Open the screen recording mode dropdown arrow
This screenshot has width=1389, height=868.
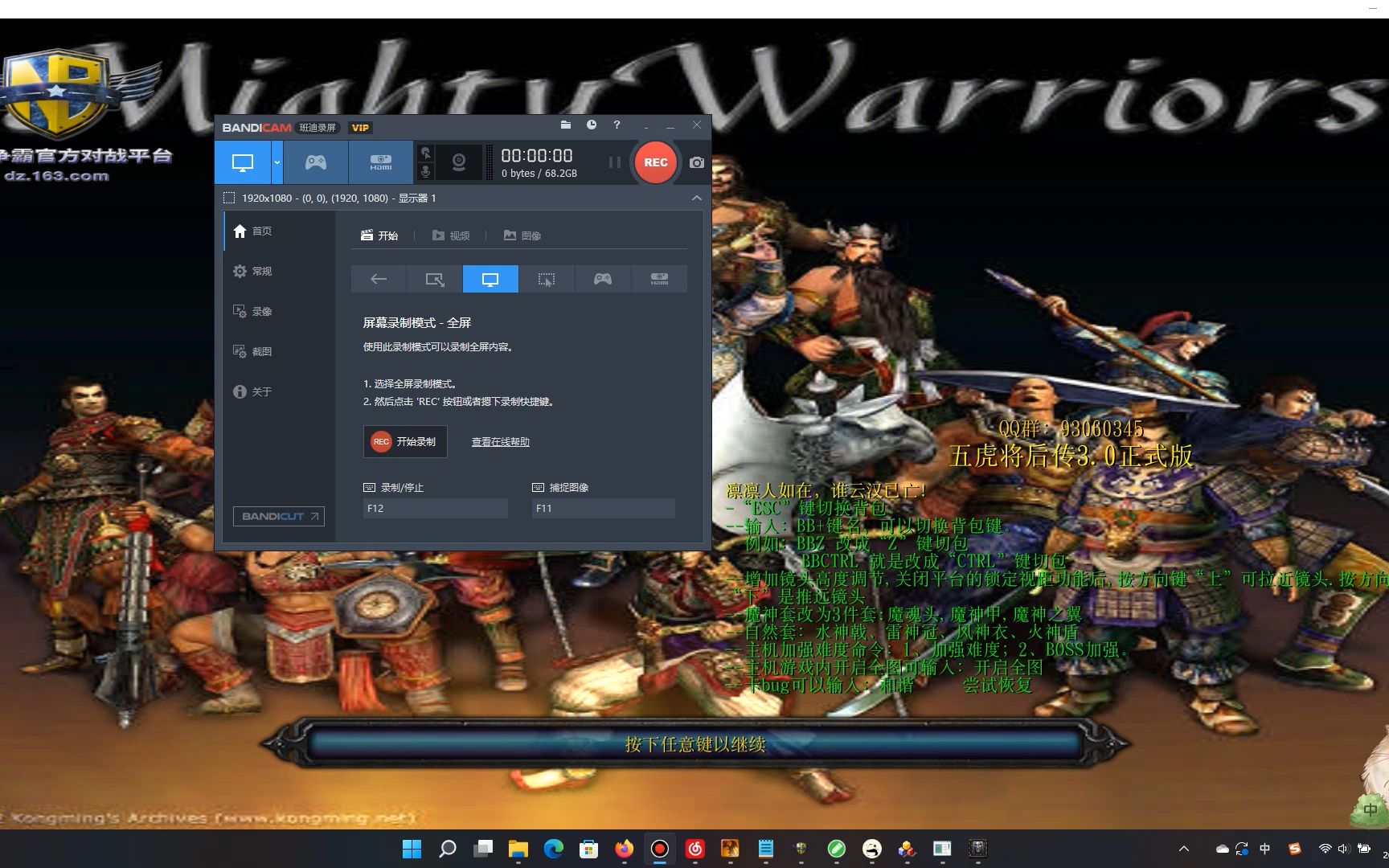(x=277, y=162)
